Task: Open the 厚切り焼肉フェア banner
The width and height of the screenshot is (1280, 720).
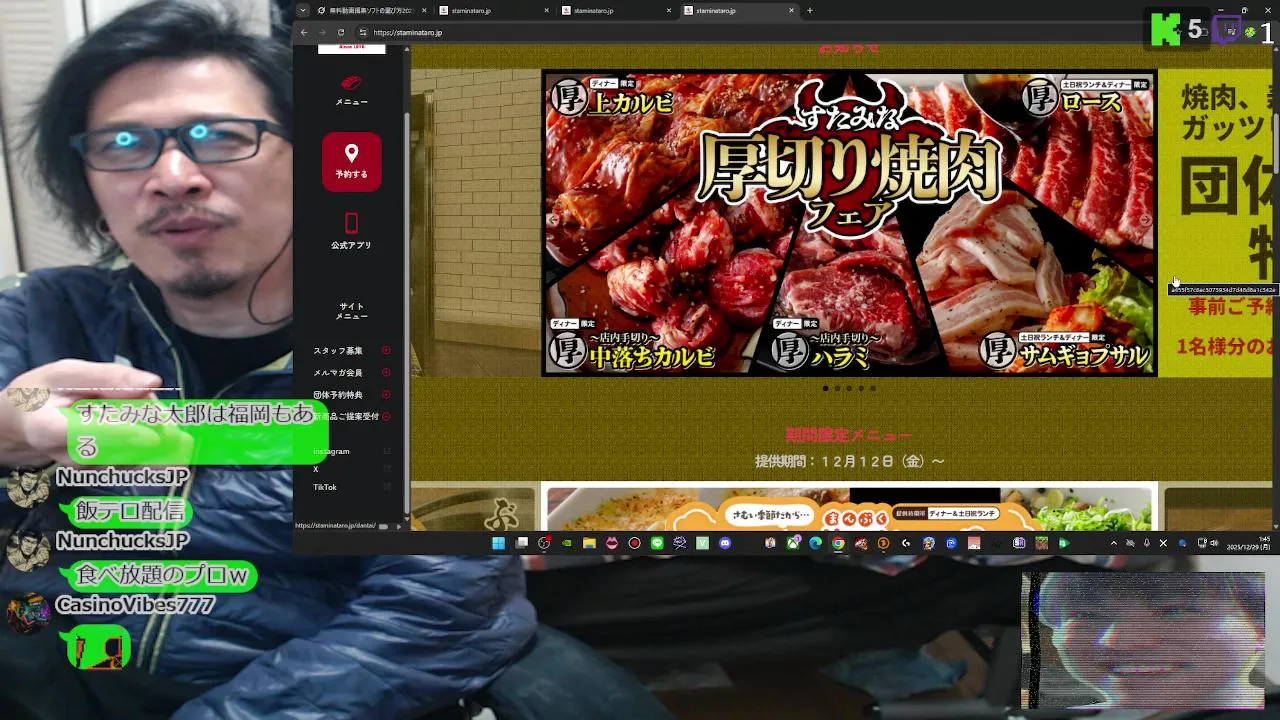Action: (849, 223)
